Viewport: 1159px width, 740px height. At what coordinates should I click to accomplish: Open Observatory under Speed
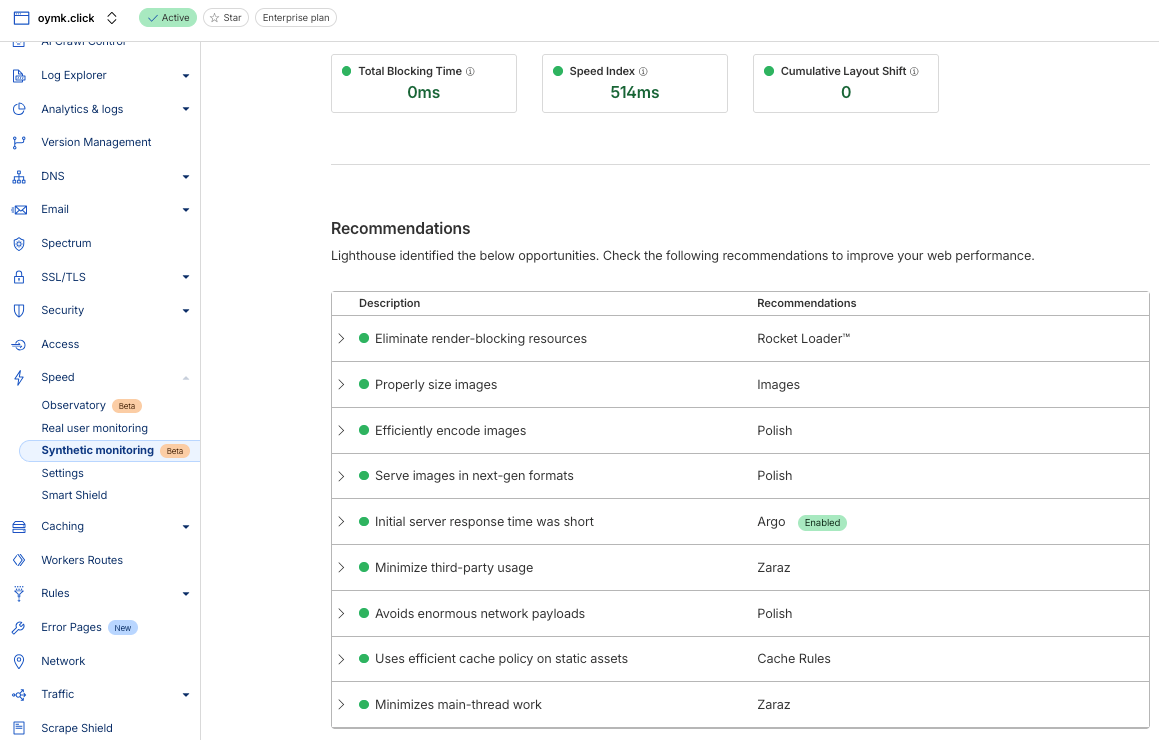tap(73, 405)
